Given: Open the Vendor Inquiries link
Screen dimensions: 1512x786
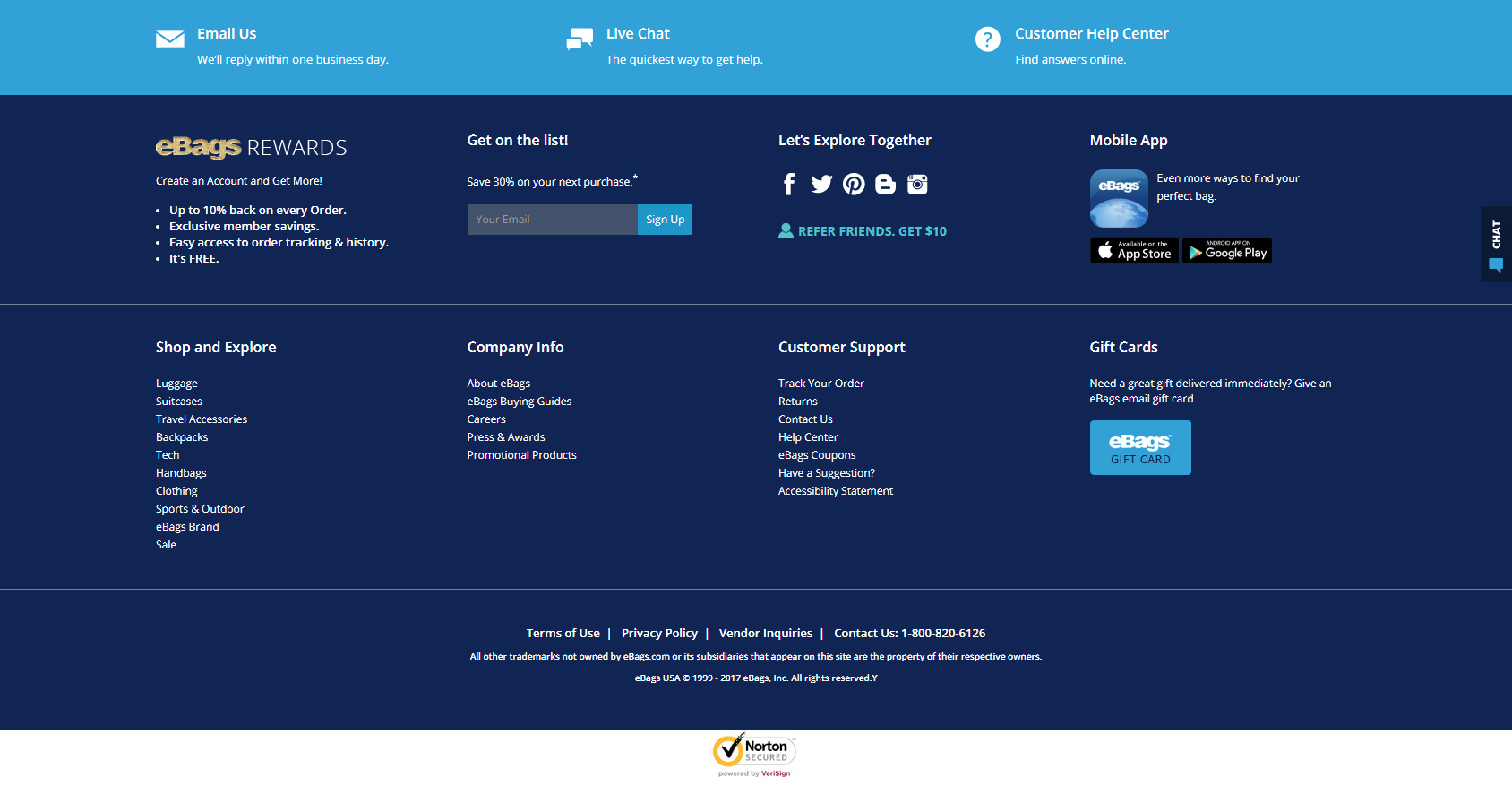Looking at the screenshot, I should pyautogui.click(x=766, y=634).
